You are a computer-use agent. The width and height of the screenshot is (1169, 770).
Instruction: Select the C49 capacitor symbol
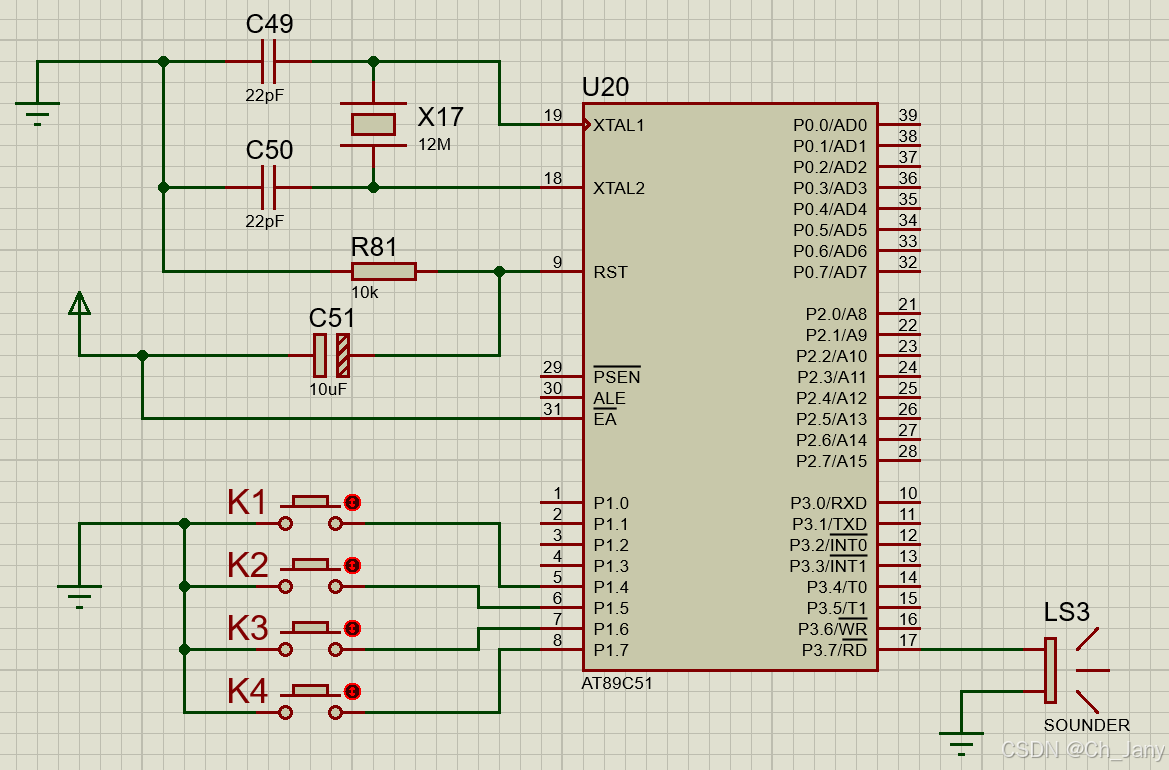(268, 62)
